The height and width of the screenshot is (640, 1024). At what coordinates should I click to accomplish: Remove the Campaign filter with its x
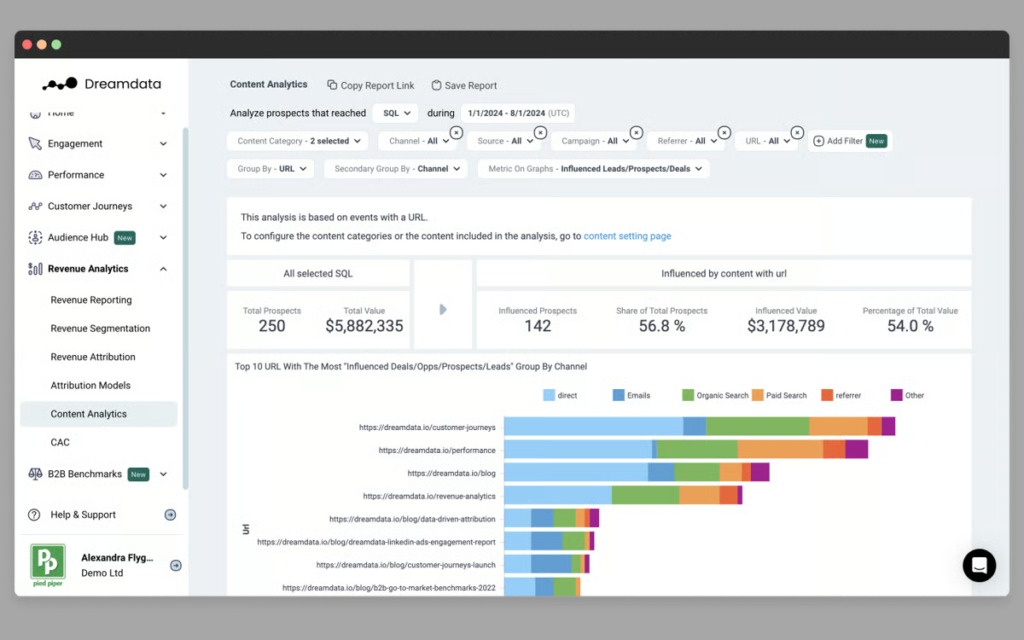click(636, 133)
